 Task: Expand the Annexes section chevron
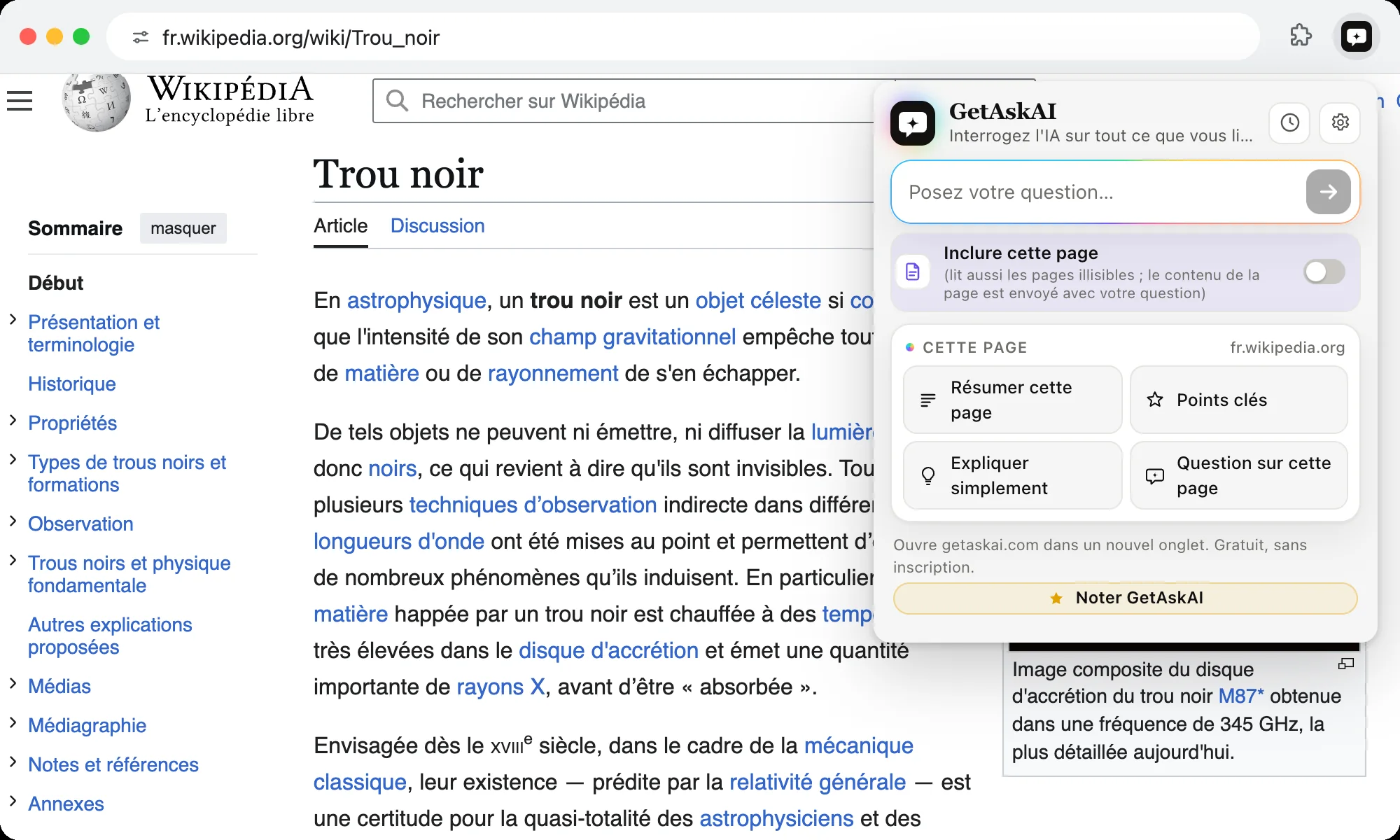point(13,801)
